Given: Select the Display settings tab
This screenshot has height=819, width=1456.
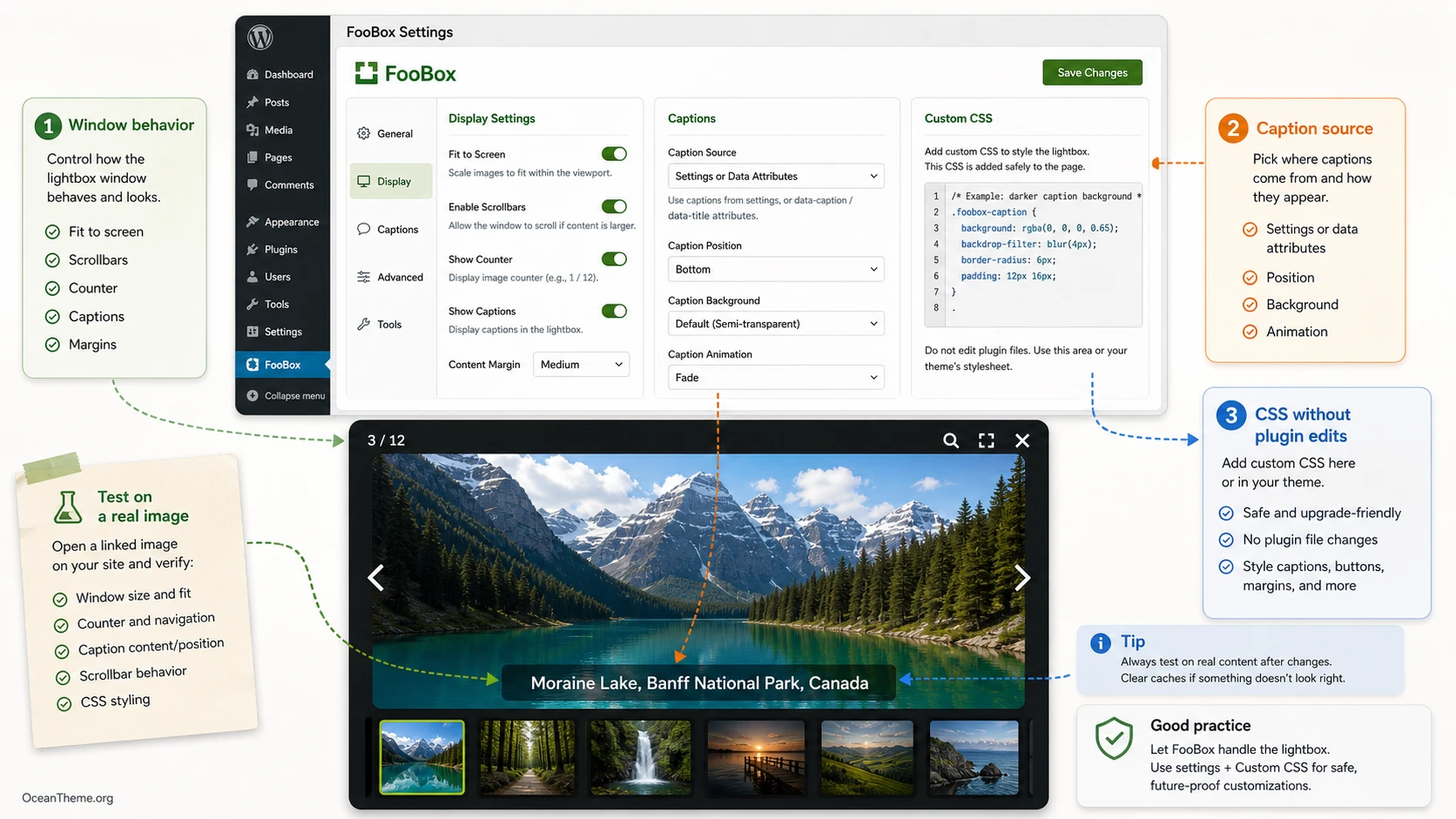Looking at the screenshot, I should point(391,181).
